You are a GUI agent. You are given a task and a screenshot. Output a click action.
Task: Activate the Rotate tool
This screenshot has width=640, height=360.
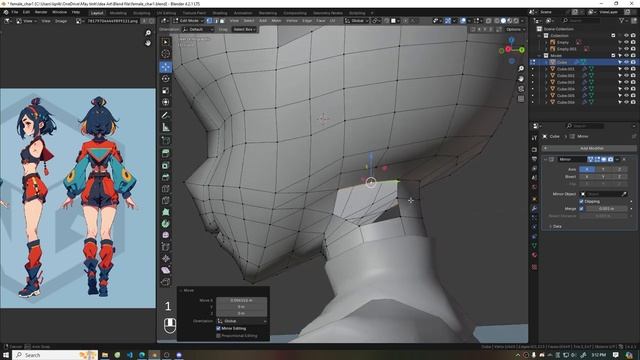pyautogui.click(x=165, y=78)
